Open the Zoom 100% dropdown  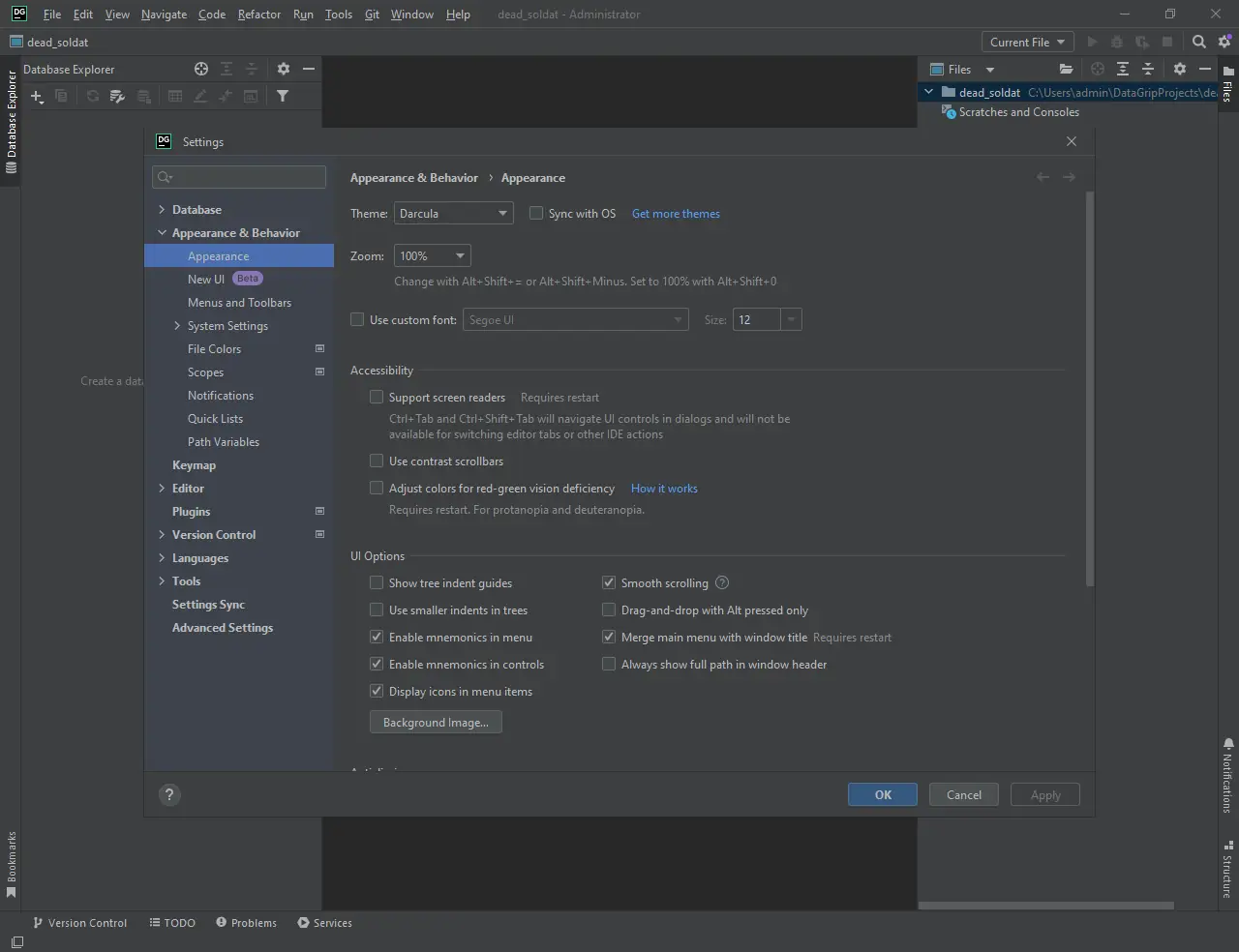pyautogui.click(x=432, y=255)
